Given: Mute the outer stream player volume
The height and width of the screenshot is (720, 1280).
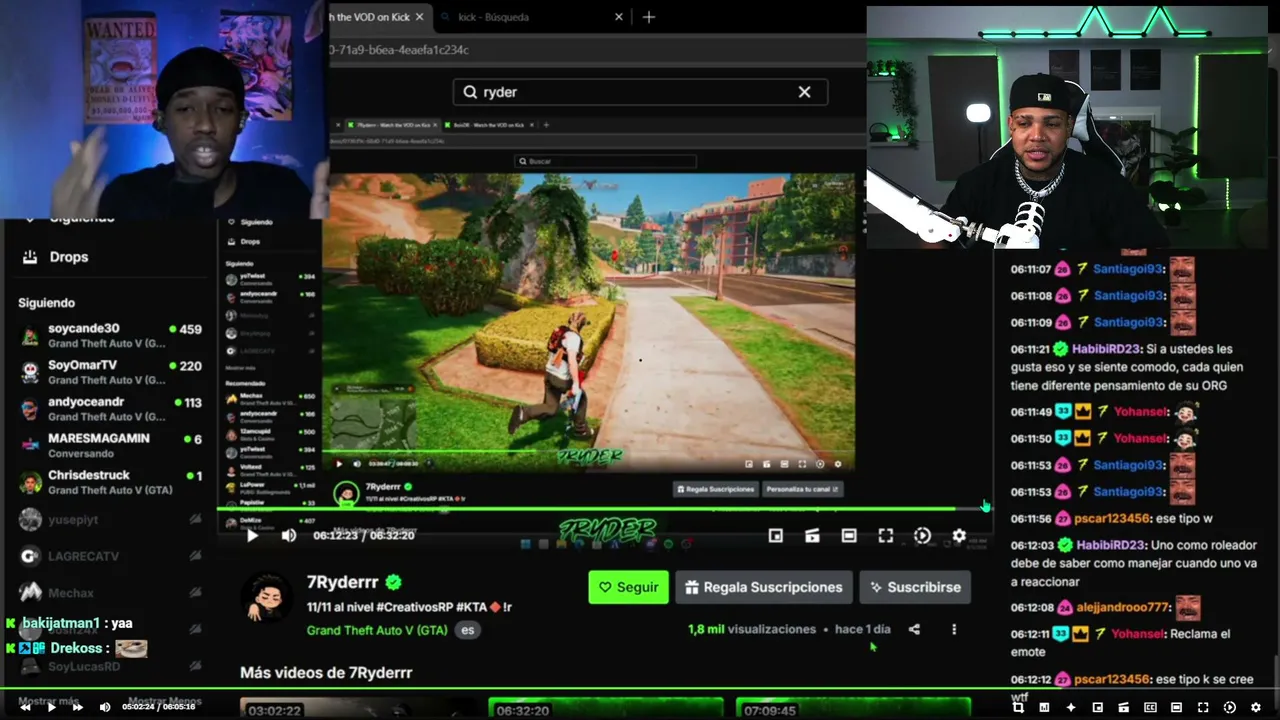Looking at the screenshot, I should coord(105,707).
